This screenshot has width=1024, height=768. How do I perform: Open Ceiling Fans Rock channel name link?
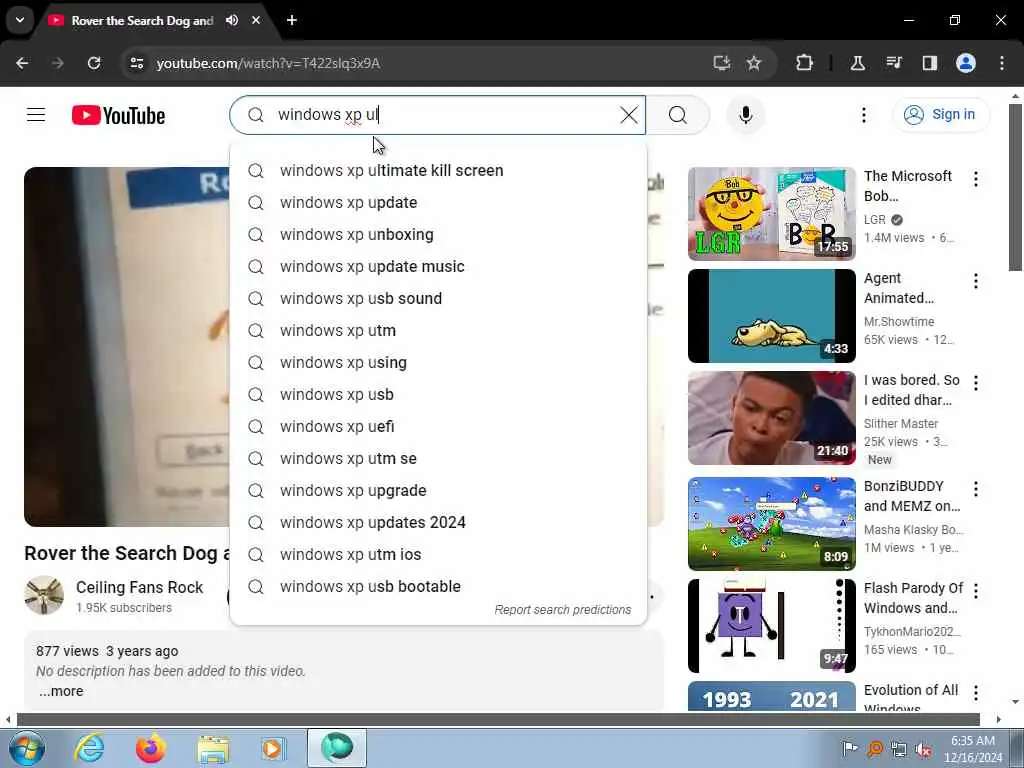[x=139, y=587]
